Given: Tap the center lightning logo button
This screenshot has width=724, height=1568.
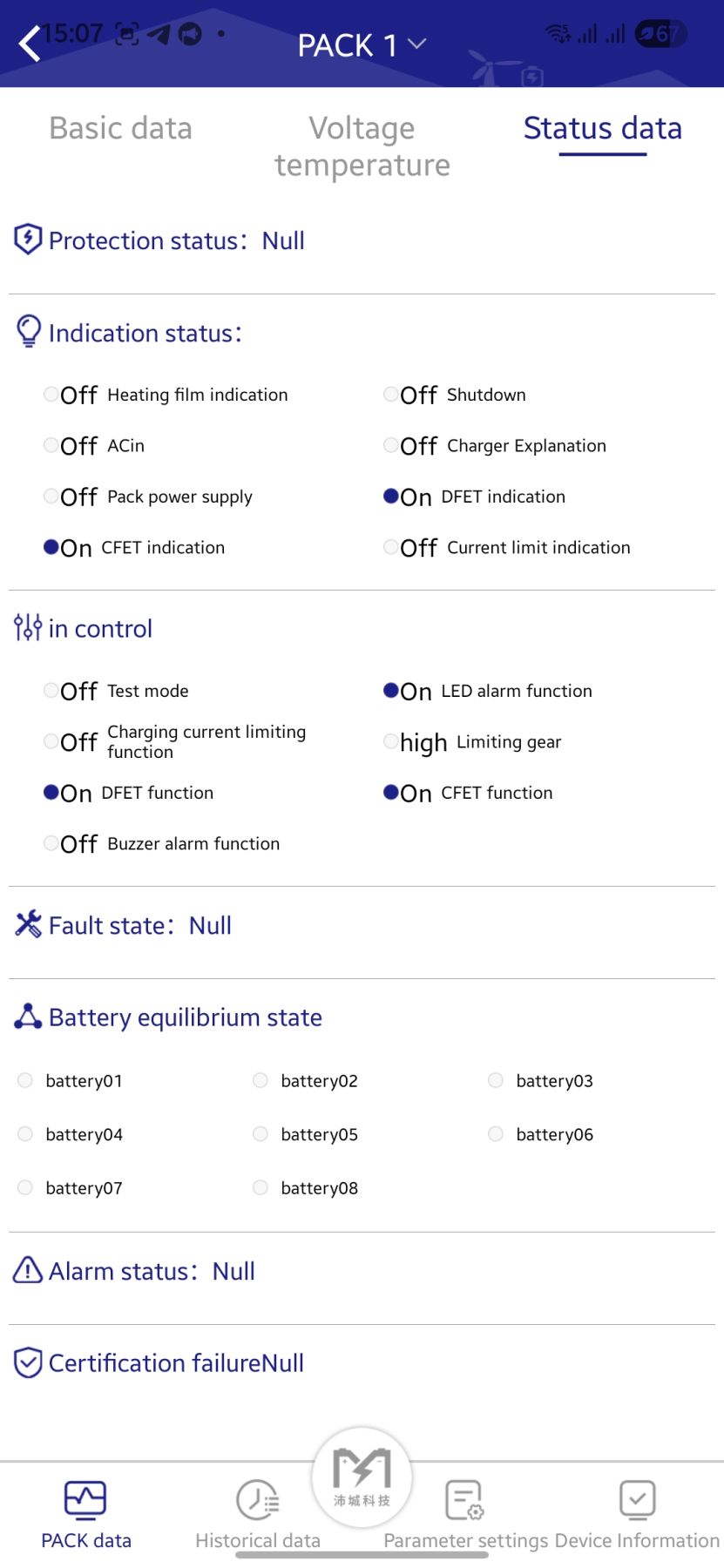Looking at the screenshot, I should [362, 1476].
